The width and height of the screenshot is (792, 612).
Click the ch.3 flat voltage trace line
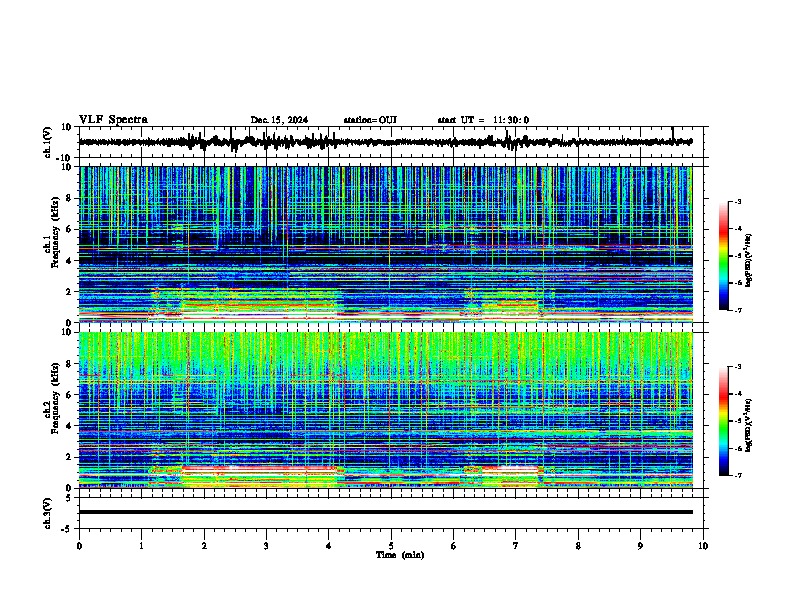coord(386,512)
